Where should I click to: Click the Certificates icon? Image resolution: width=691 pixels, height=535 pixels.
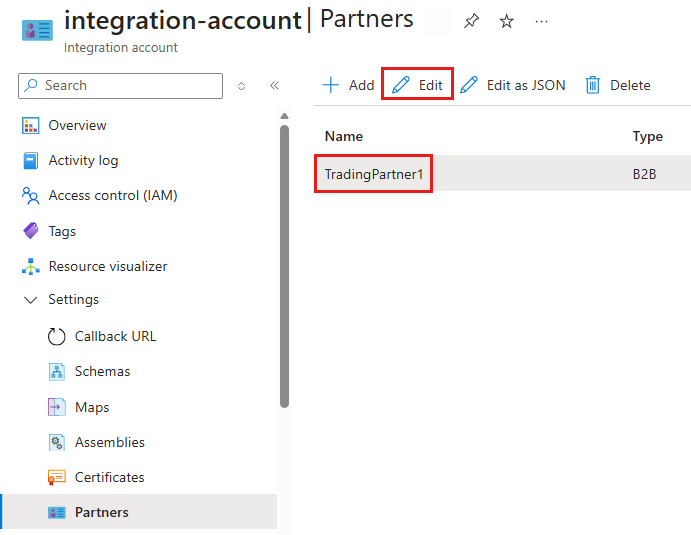pyautogui.click(x=57, y=478)
